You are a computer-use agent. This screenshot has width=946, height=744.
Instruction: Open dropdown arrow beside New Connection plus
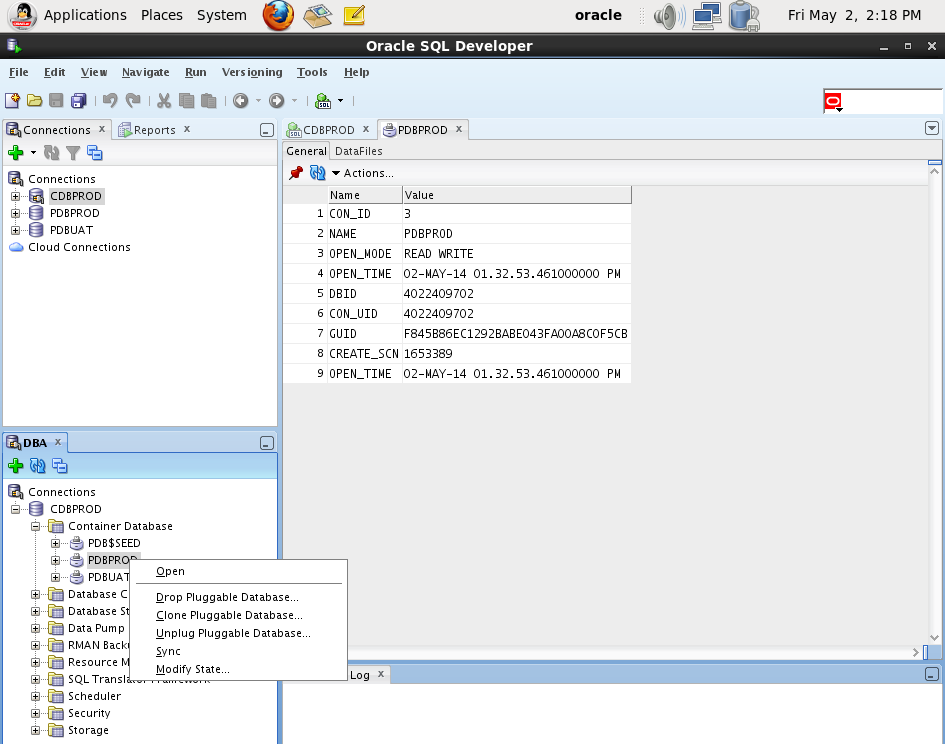pos(33,153)
